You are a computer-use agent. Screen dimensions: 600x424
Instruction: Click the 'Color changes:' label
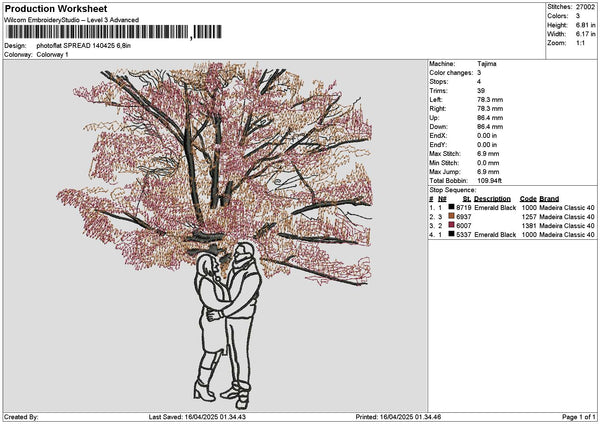pos(451,73)
